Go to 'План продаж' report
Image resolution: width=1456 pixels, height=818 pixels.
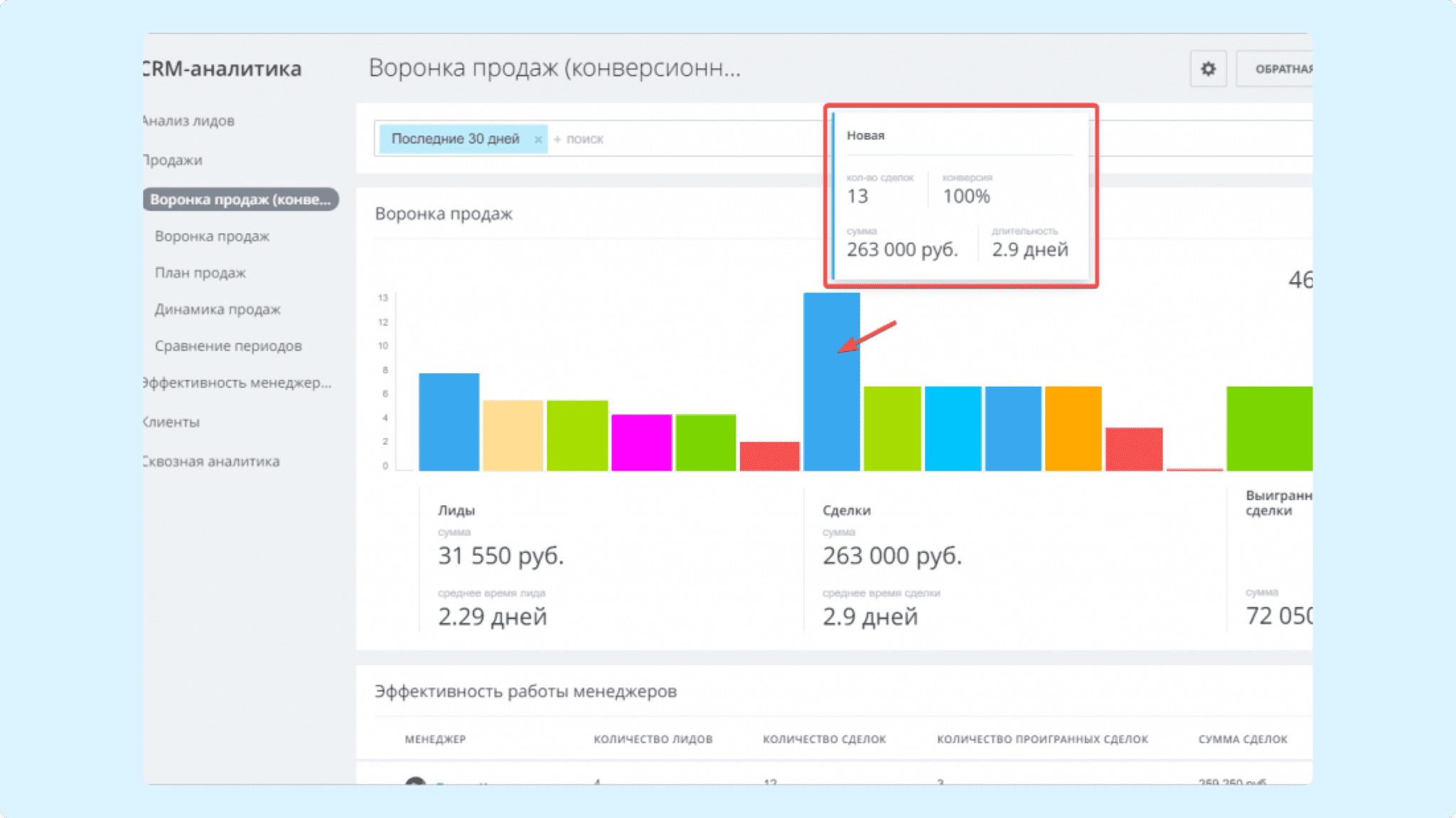pyautogui.click(x=200, y=273)
